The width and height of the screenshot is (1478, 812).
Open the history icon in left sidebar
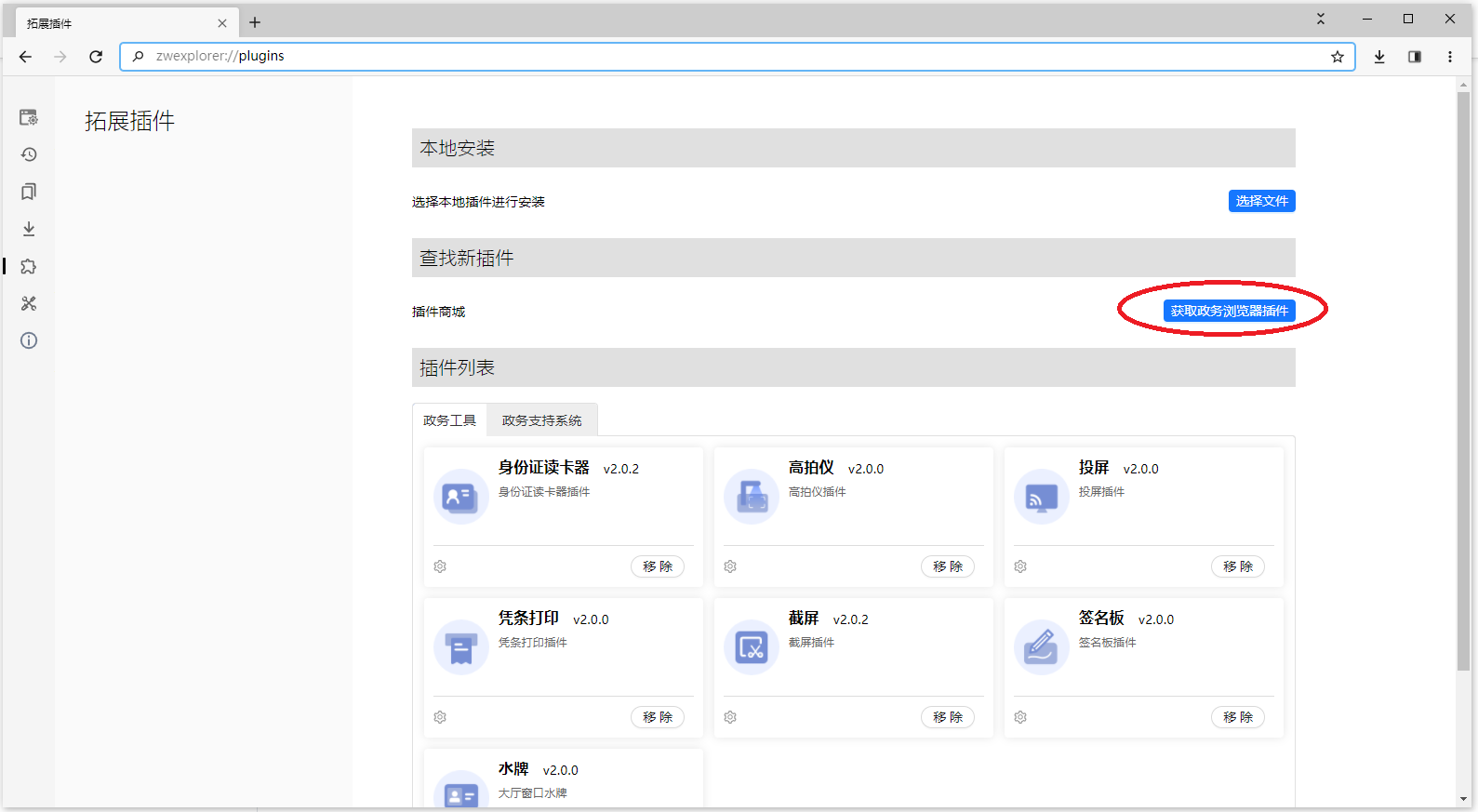coord(29,154)
